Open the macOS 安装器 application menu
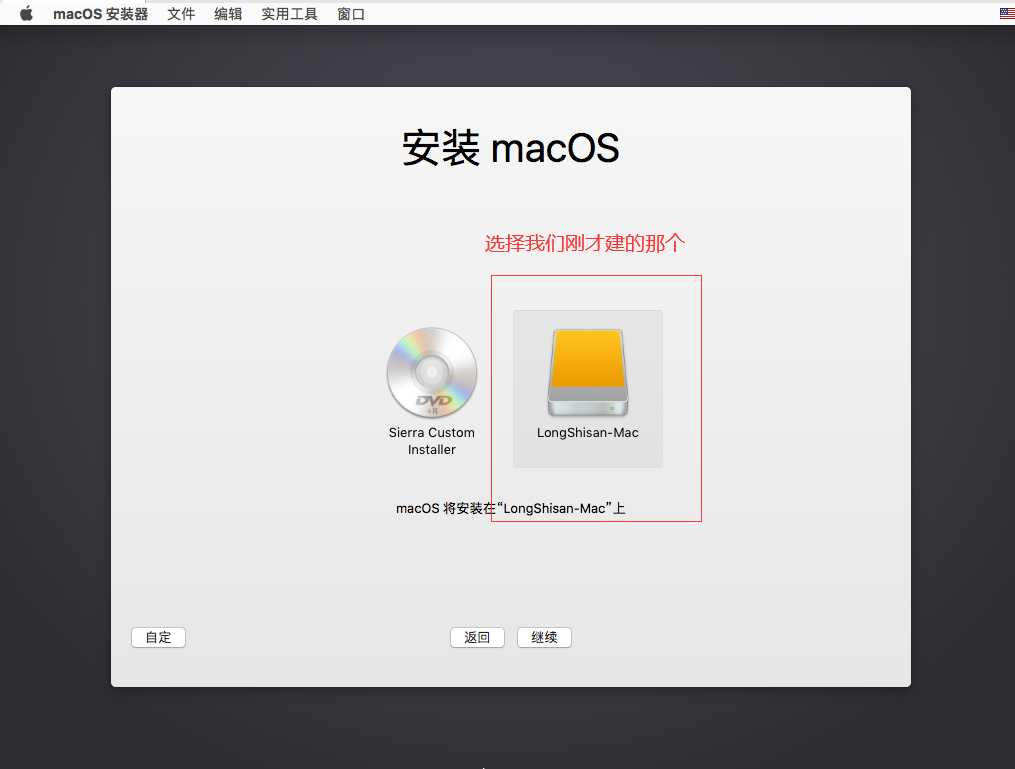The width and height of the screenshot is (1015, 769). coord(100,14)
